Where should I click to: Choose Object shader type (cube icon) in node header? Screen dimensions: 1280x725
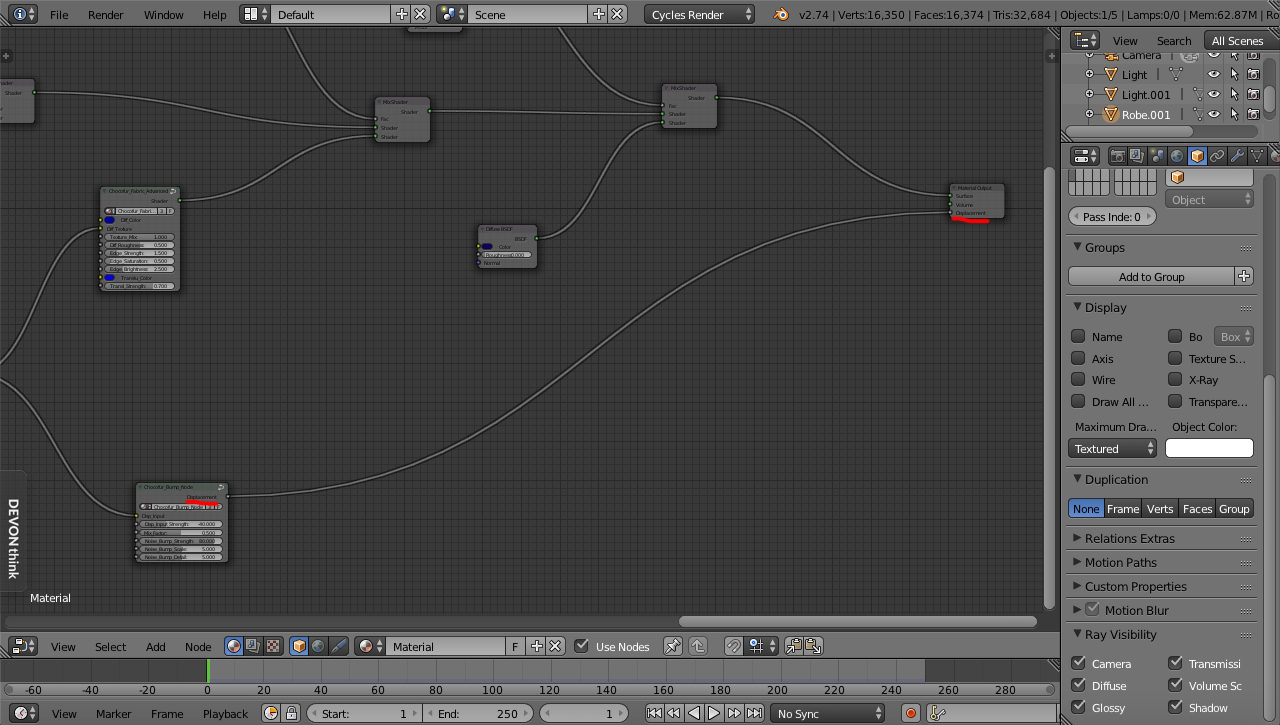click(299, 646)
